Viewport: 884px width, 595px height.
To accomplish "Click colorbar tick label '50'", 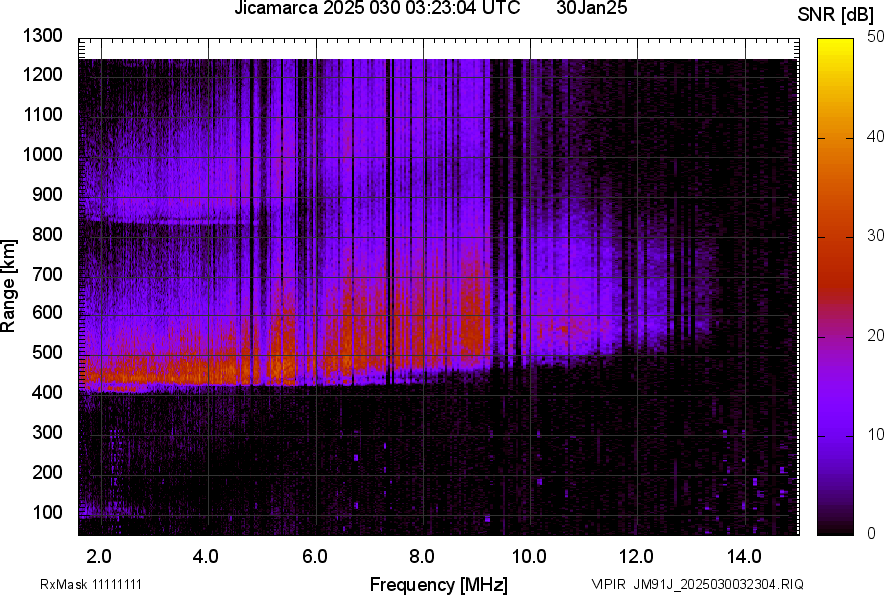I will coord(875,37).
